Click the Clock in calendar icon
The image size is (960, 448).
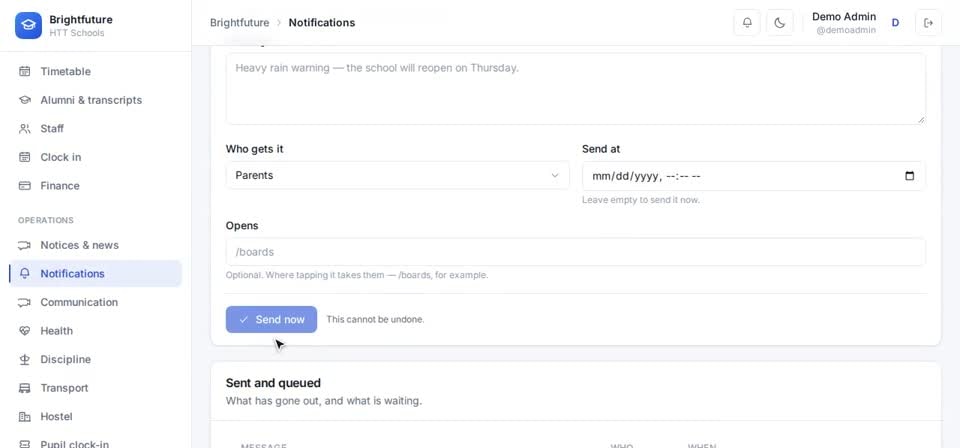(24, 157)
